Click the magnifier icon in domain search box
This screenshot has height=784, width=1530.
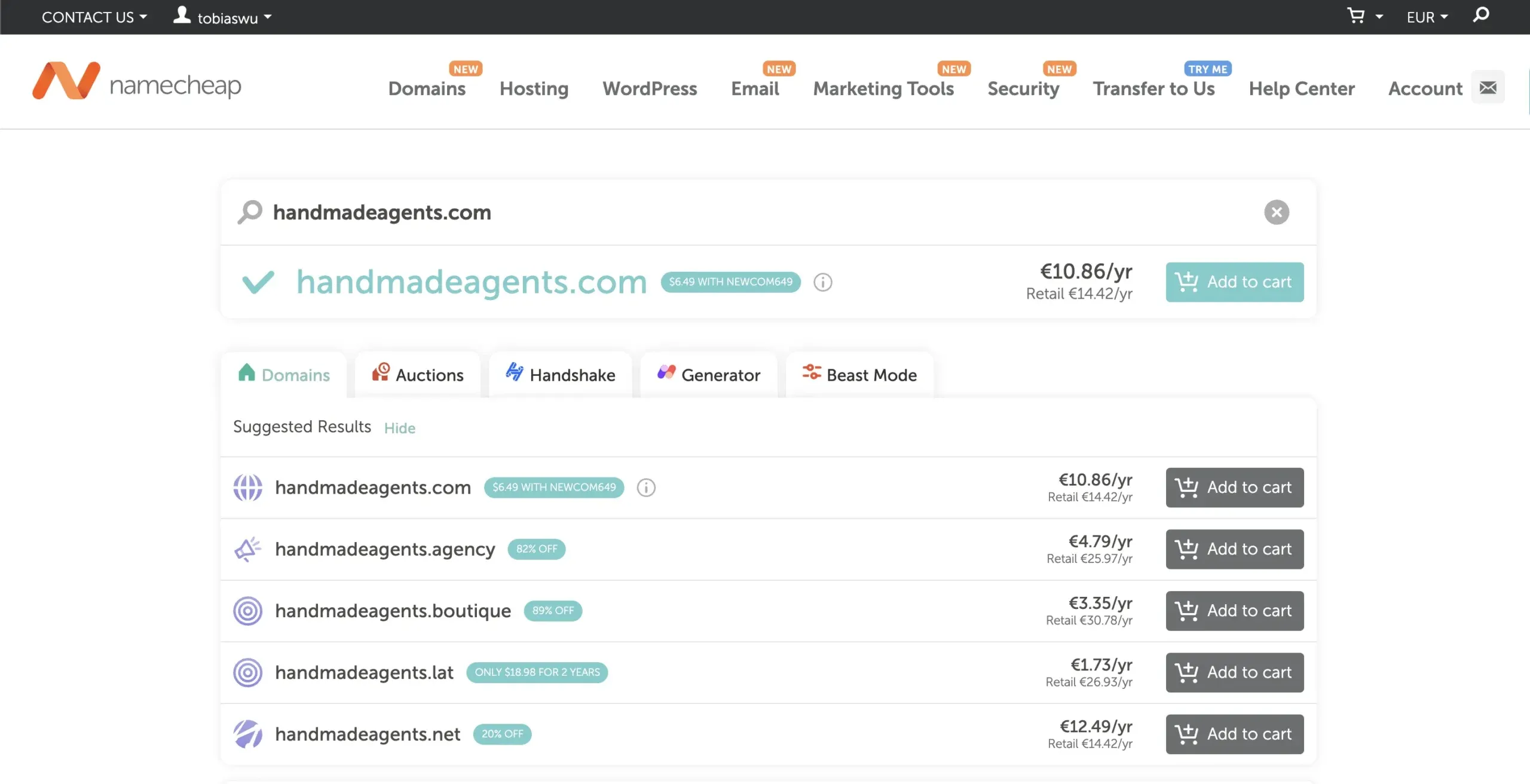(250, 212)
